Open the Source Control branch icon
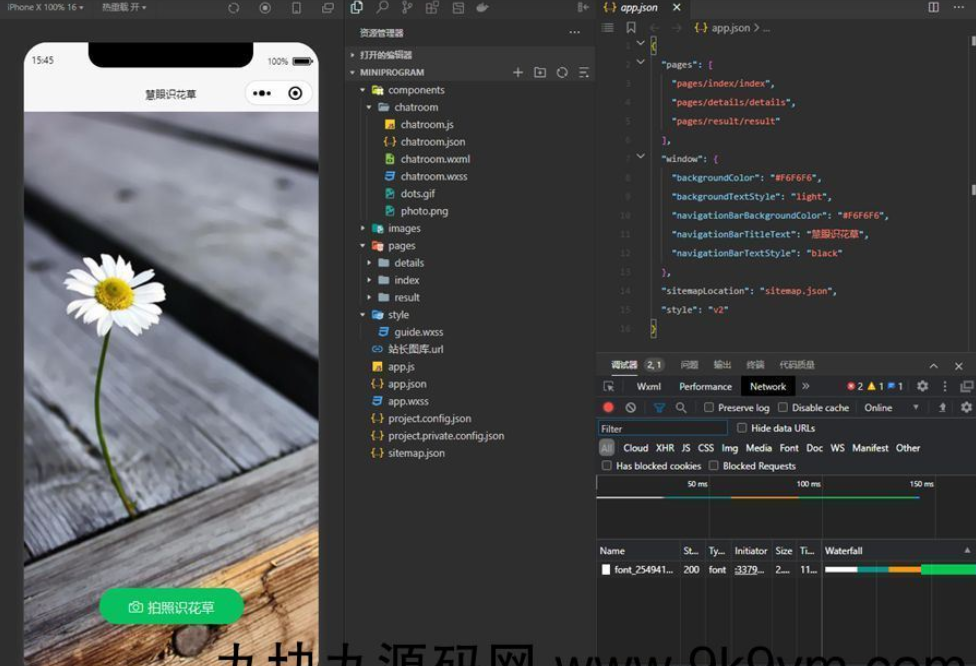 (406, 7)
